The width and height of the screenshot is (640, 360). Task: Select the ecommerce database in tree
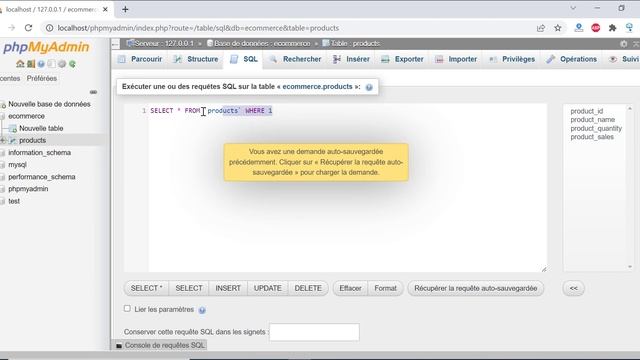27,116
